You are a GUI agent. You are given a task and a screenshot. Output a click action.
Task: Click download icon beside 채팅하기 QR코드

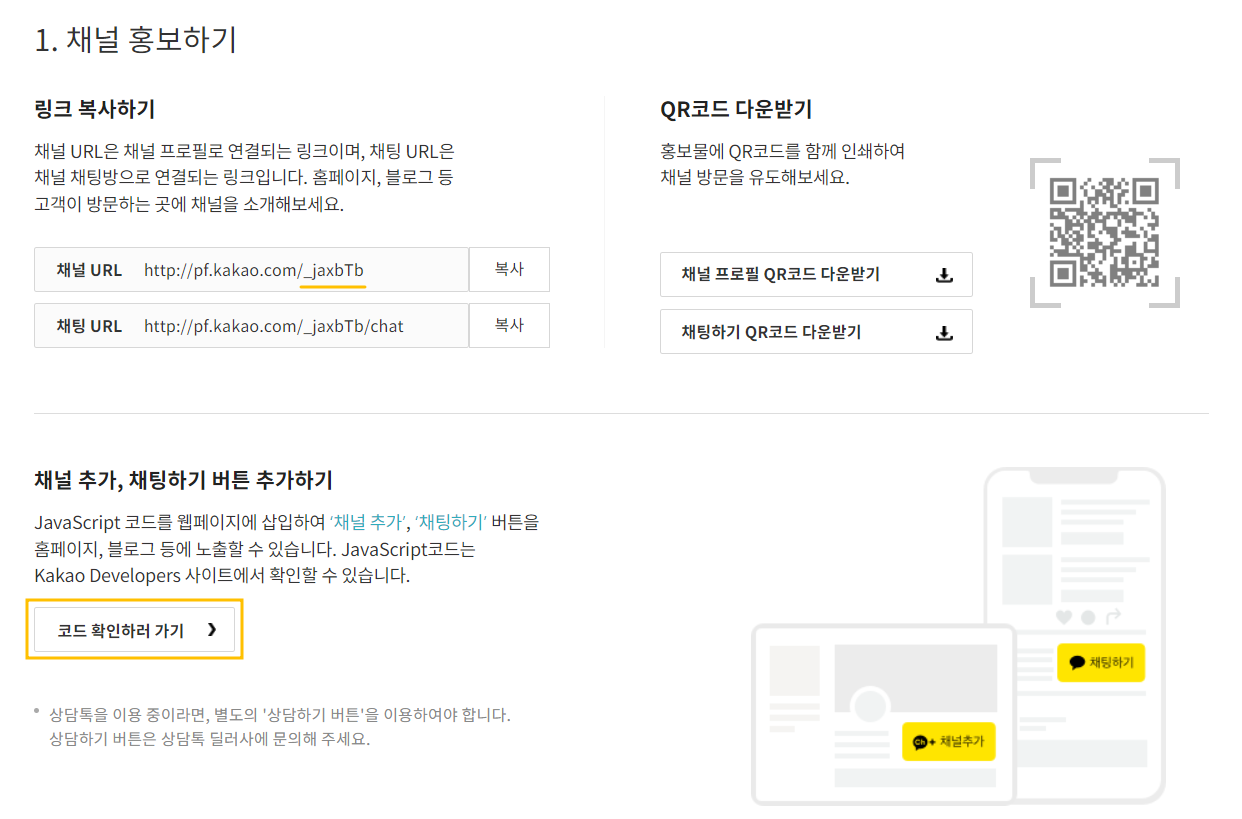pos(944,332)
